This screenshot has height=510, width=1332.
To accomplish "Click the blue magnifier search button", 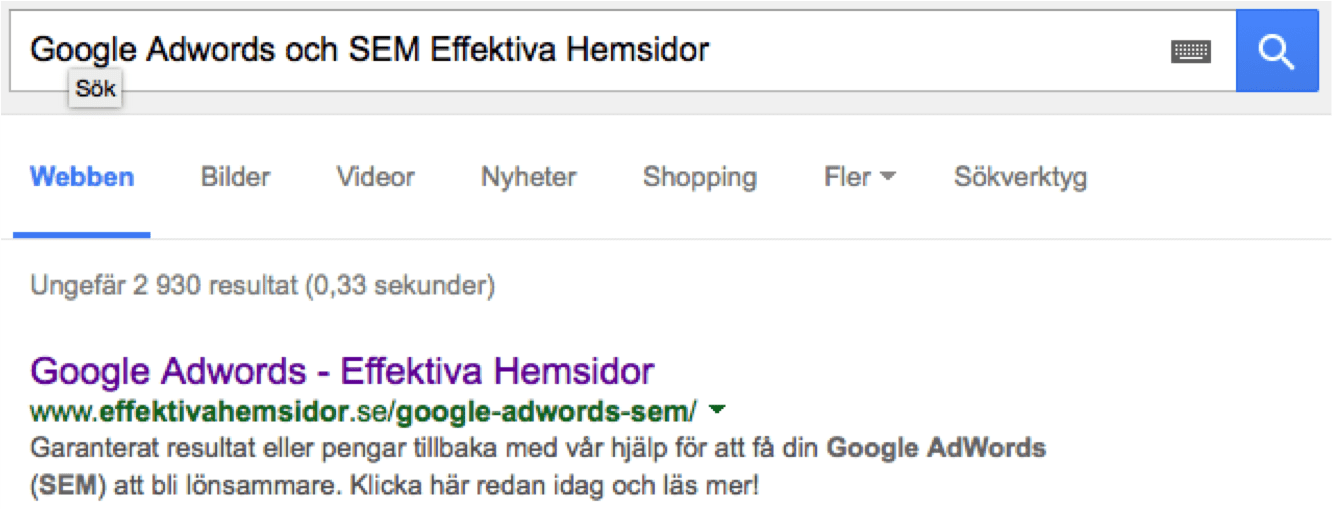I will tap(1277, 51).
